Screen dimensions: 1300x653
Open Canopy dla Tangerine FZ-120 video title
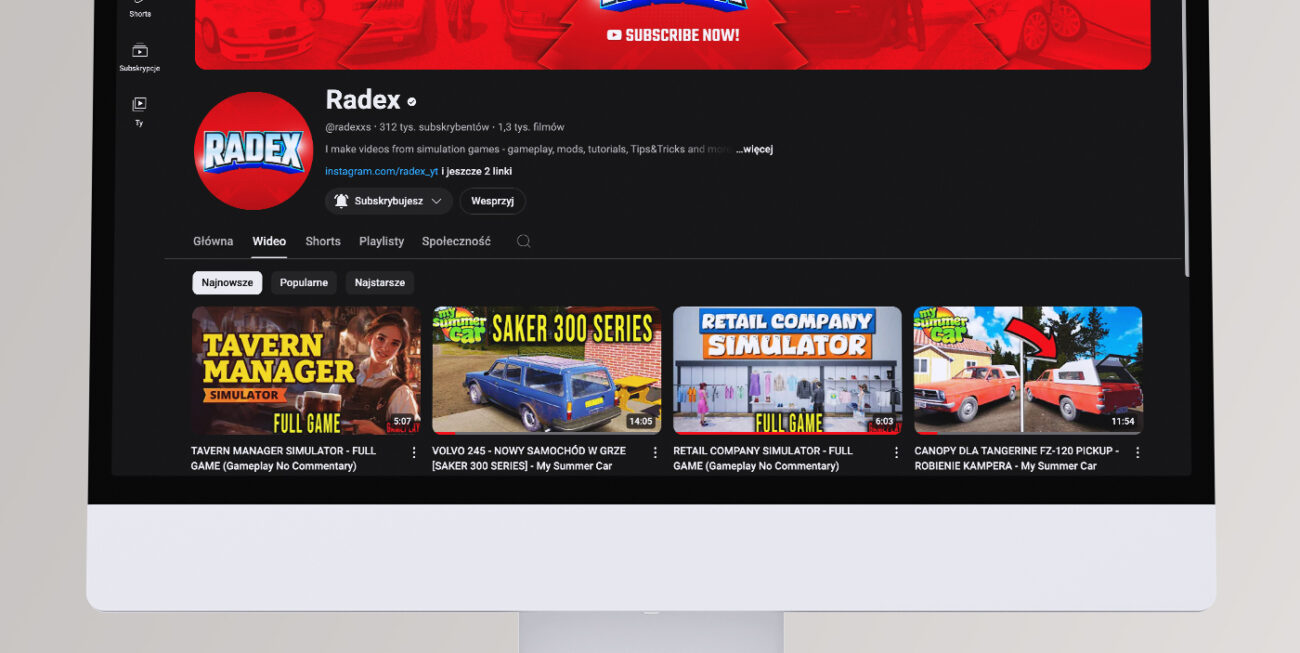1016,458
